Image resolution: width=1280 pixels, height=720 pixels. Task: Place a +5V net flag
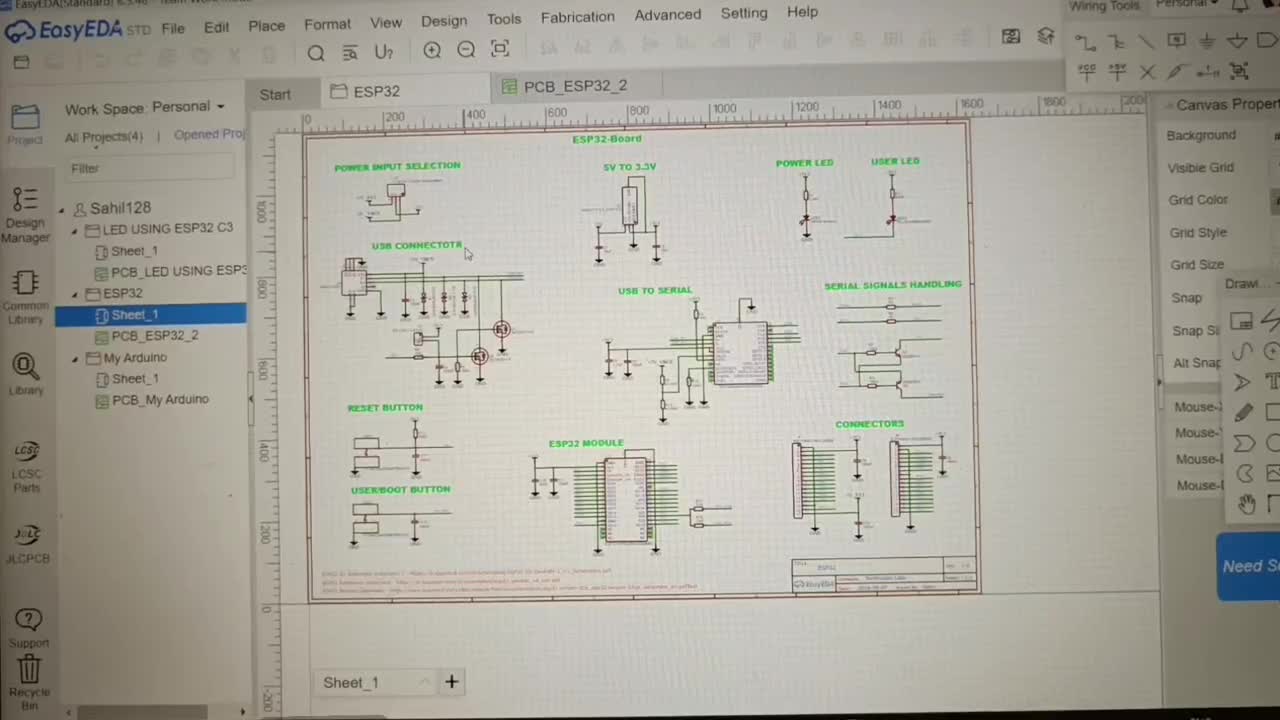pos(1117,72)
